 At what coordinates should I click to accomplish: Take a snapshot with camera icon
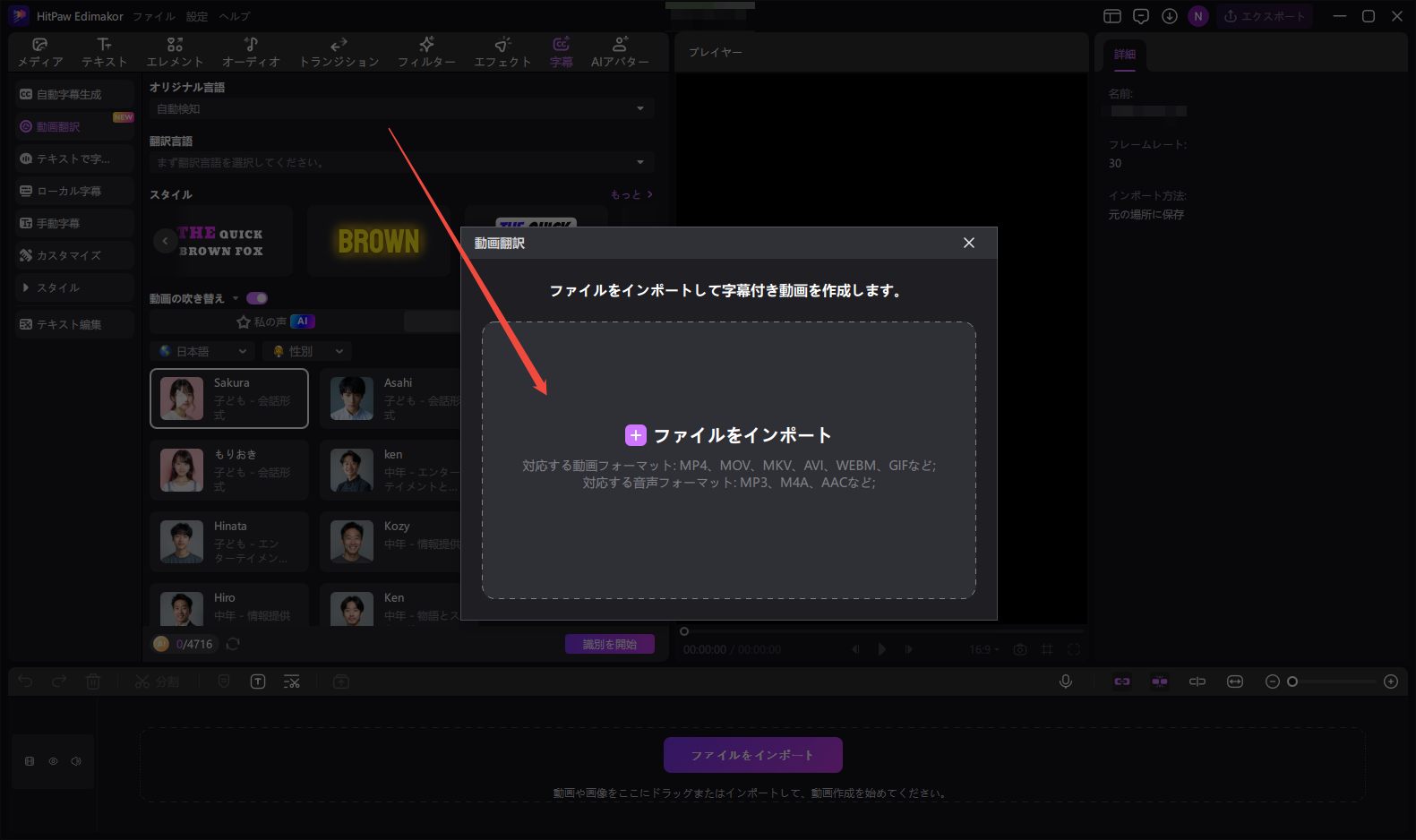tap(1020, 649)
